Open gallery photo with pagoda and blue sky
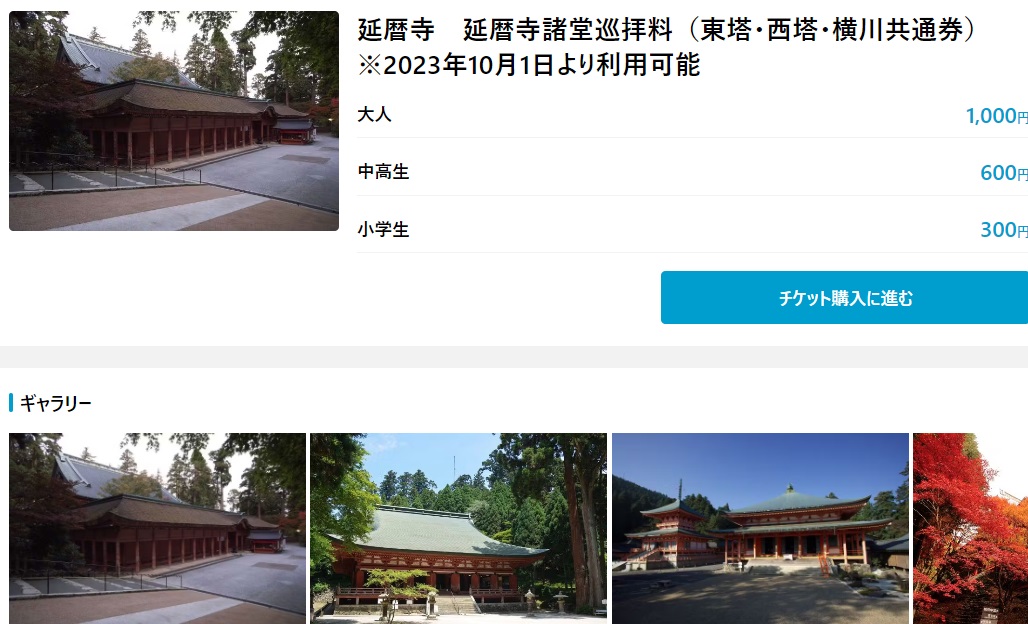 click(x=761, y=528)
